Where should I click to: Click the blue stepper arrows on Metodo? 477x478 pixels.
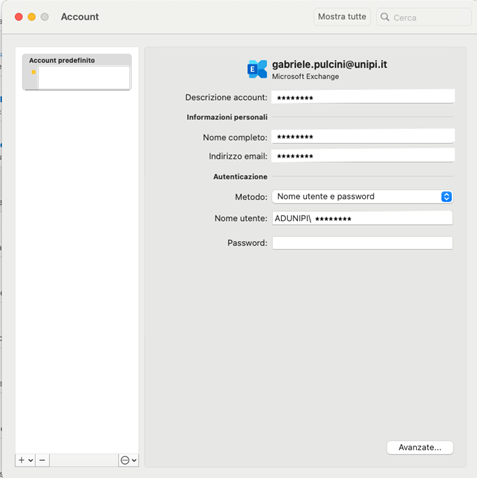pos(446,197)
